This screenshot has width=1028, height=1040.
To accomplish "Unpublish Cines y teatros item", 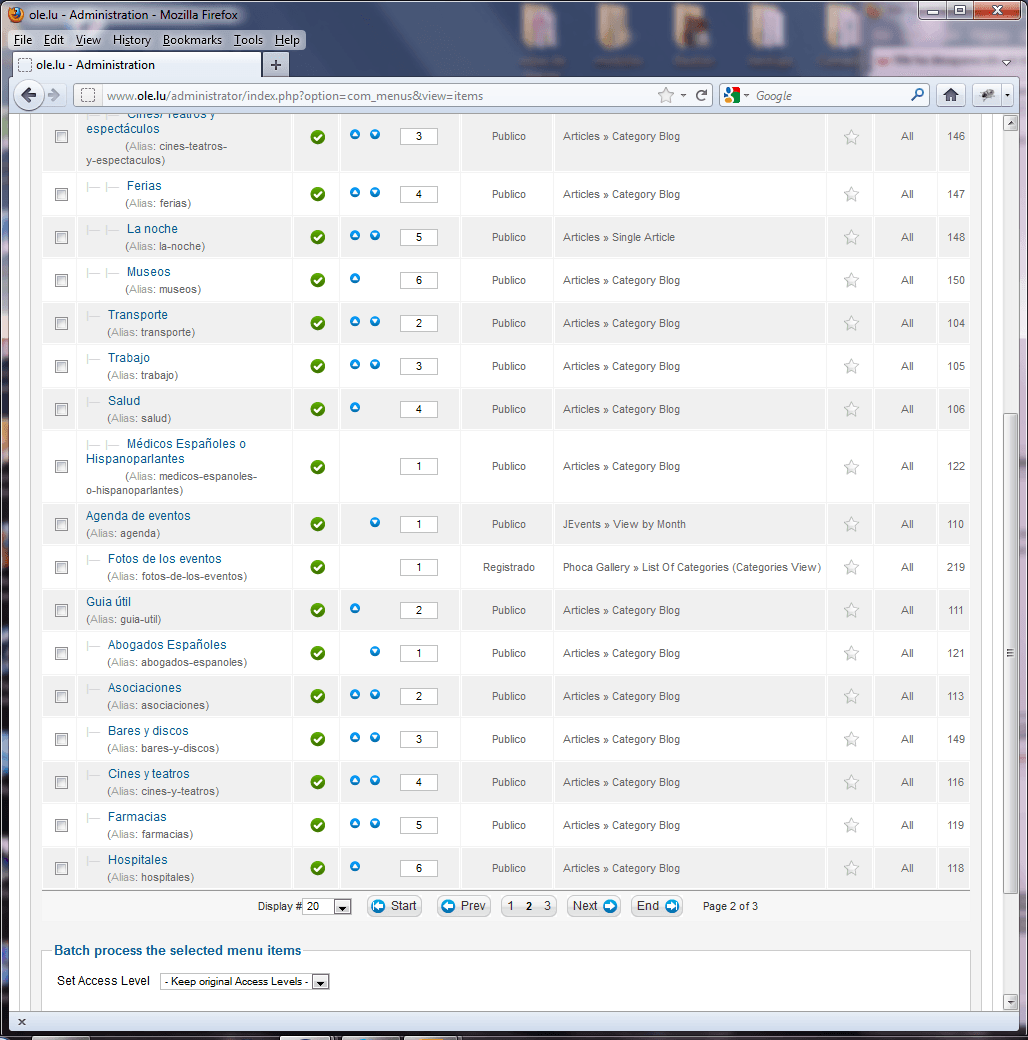I will [318, 782].
